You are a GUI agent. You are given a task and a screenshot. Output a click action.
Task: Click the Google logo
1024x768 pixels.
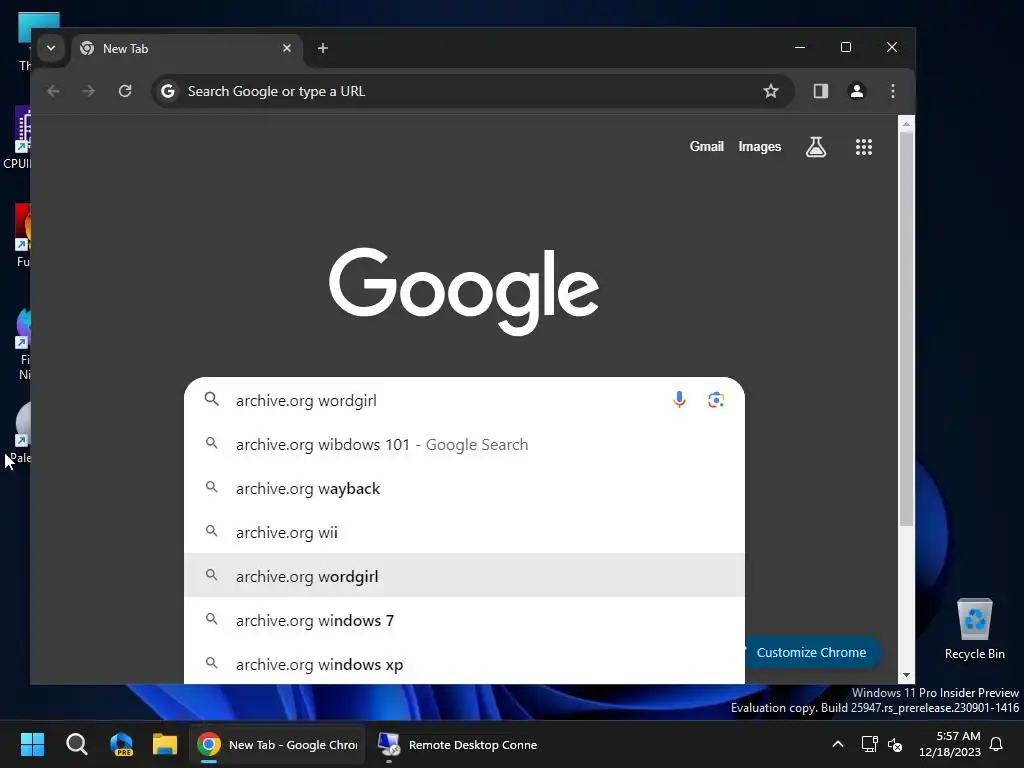coord(464,290)
